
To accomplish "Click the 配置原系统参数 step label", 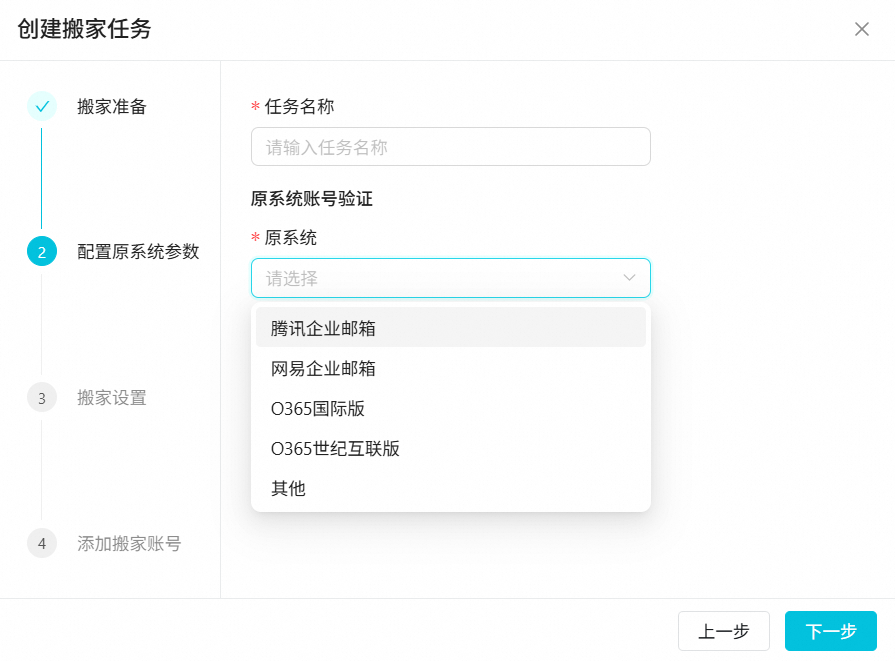I will (x=138, y=252).
